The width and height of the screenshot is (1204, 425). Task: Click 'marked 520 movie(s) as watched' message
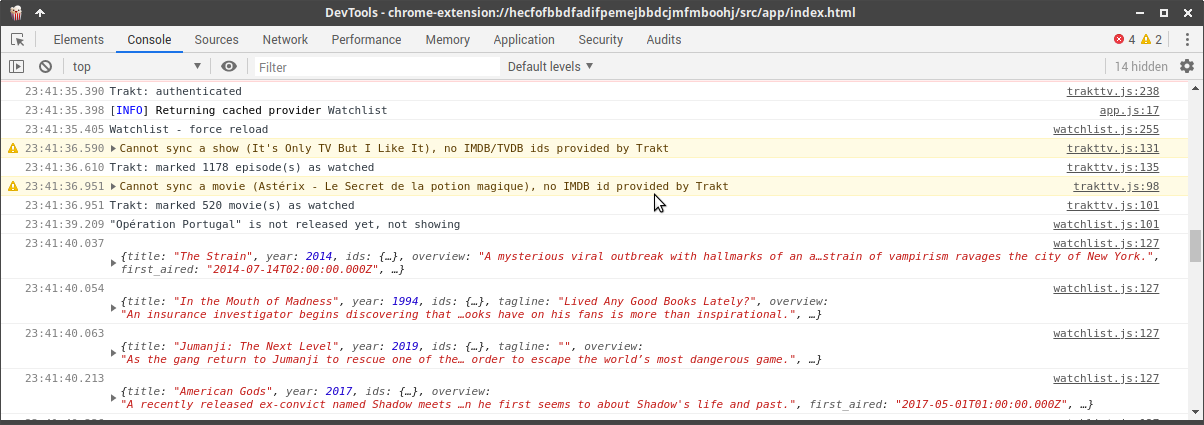point(232,205)
